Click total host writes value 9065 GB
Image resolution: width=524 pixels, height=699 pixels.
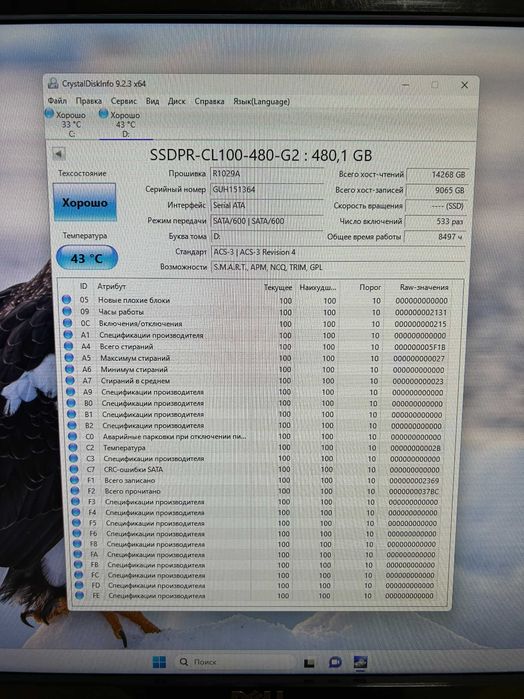437,190
